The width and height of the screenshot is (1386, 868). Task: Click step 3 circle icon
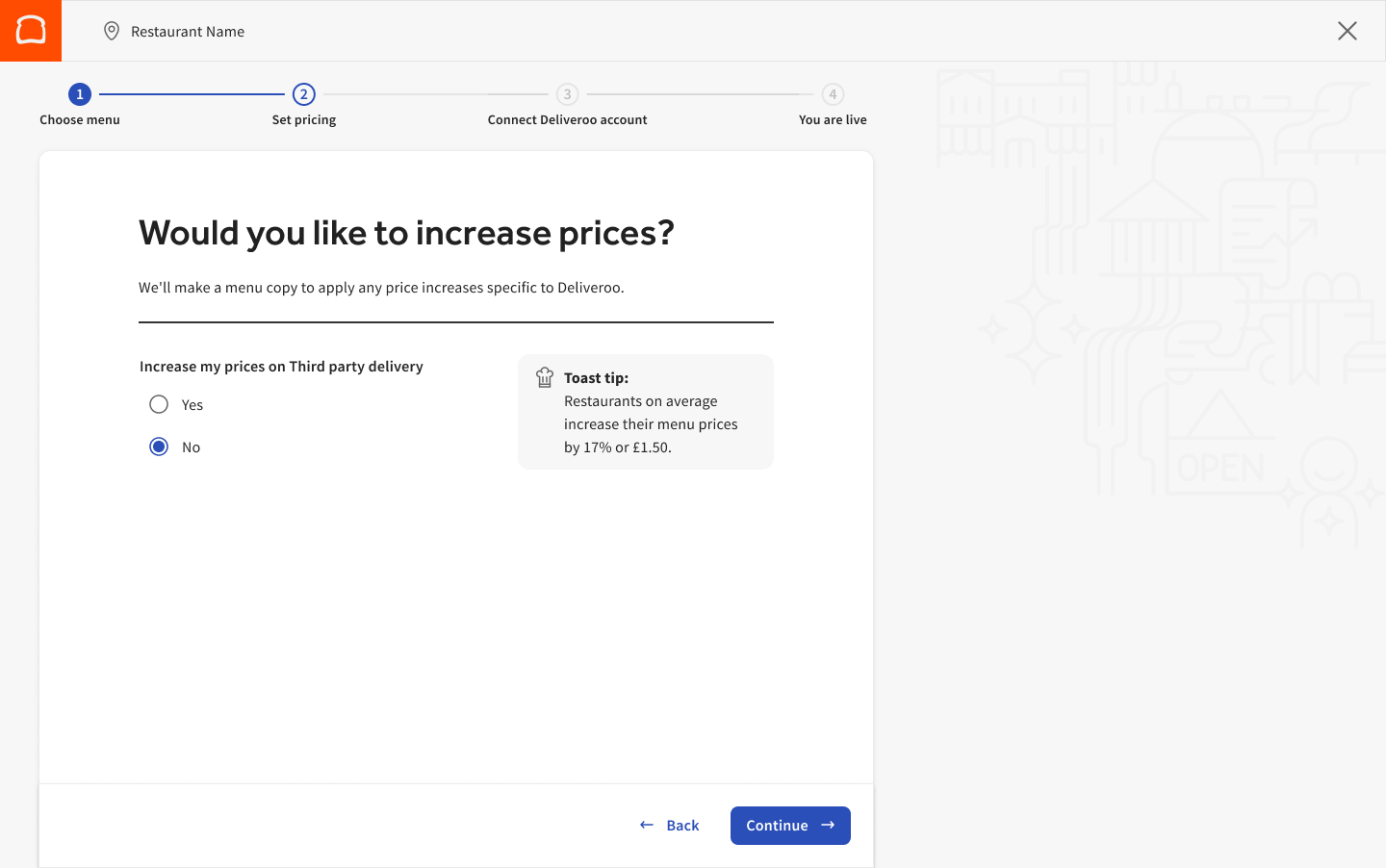click(x=567, y=94)
